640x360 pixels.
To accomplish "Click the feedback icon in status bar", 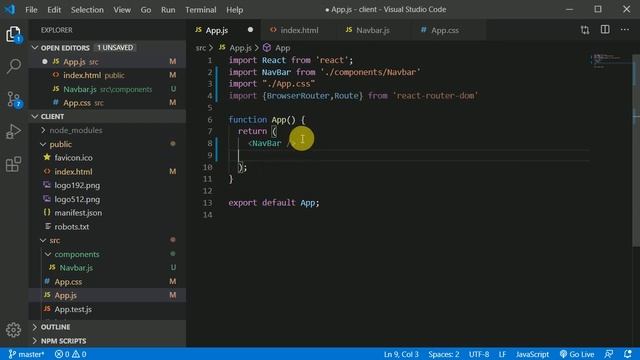I will pos(609,354).
